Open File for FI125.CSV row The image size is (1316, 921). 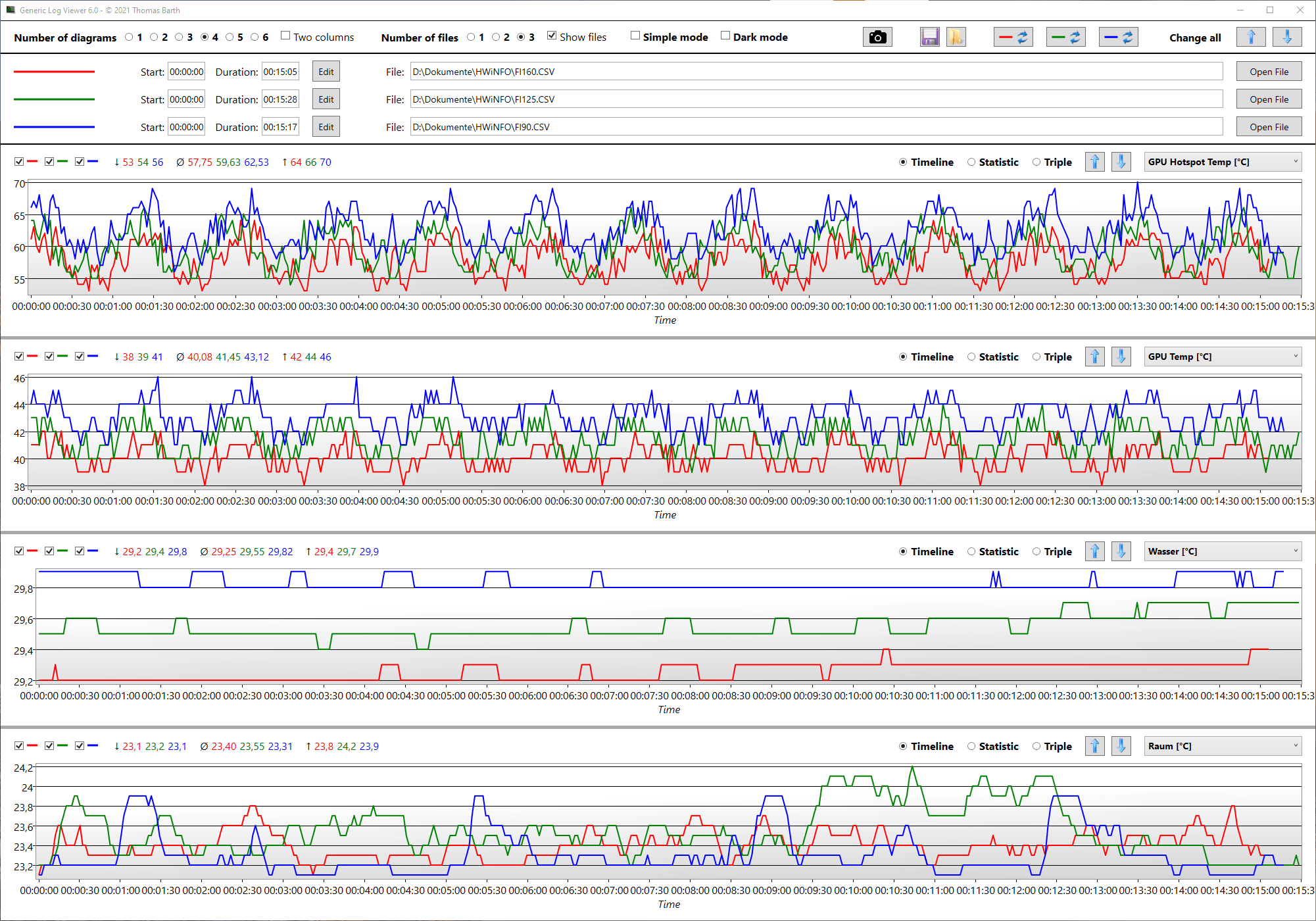point(1269,99)
